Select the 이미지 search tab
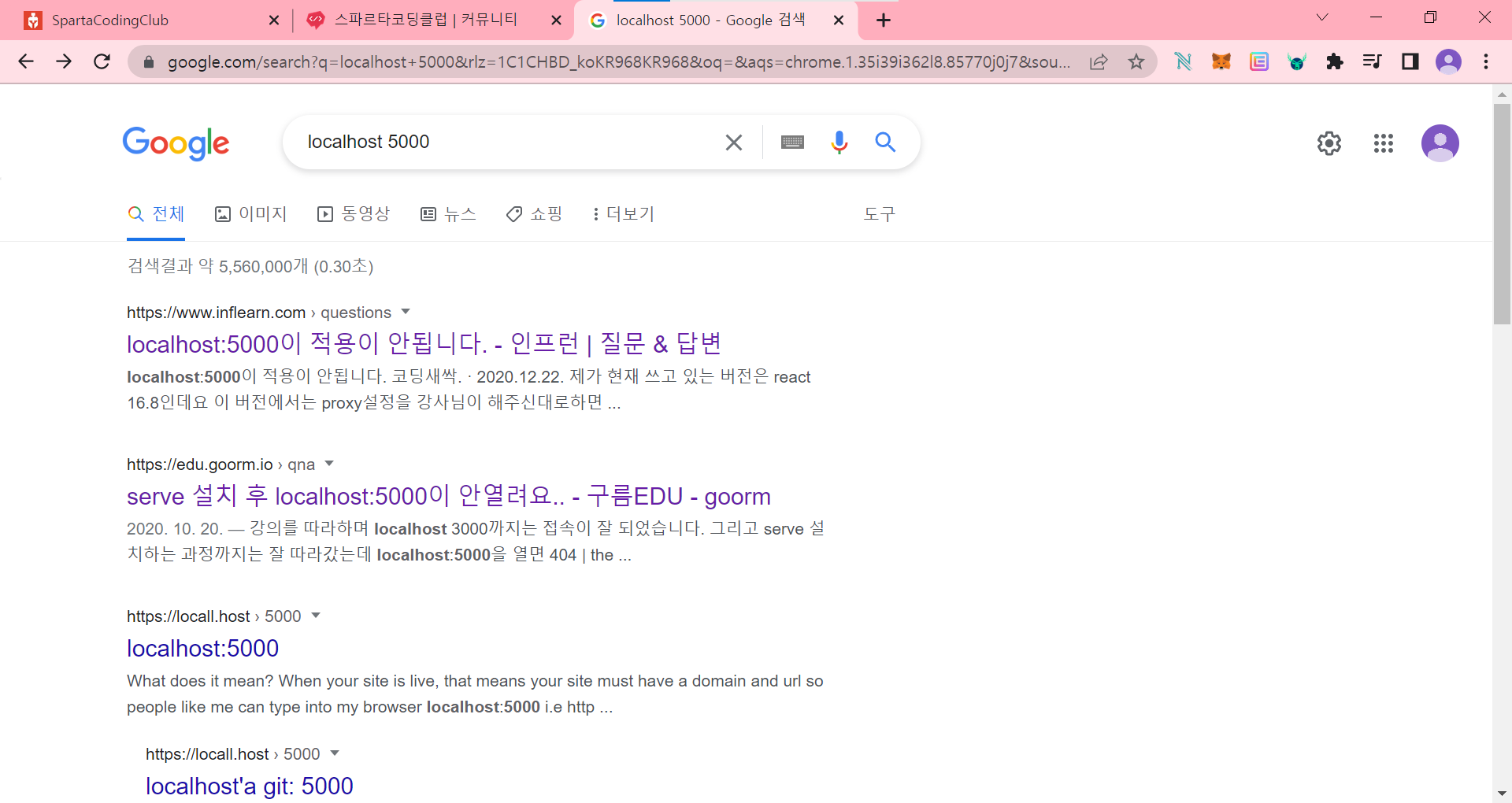The width and height of the screenshot is (1512, 803). pyautogui.click(x=250, y=214)
